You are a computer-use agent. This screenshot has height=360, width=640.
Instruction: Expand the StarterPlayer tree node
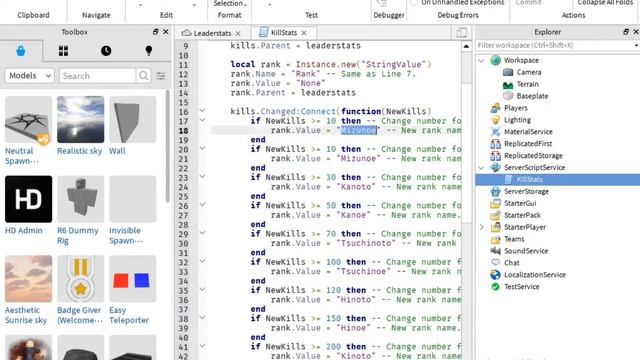coord(481,227)
